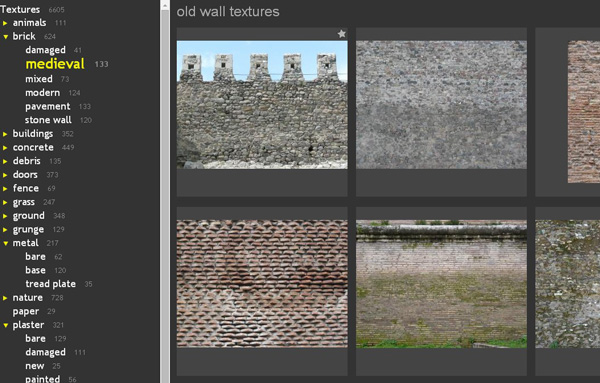Image resolution: width=600 pixels, height=383 pixels.
Task: Open the pavement subcategory
Action: click(48, 106)
